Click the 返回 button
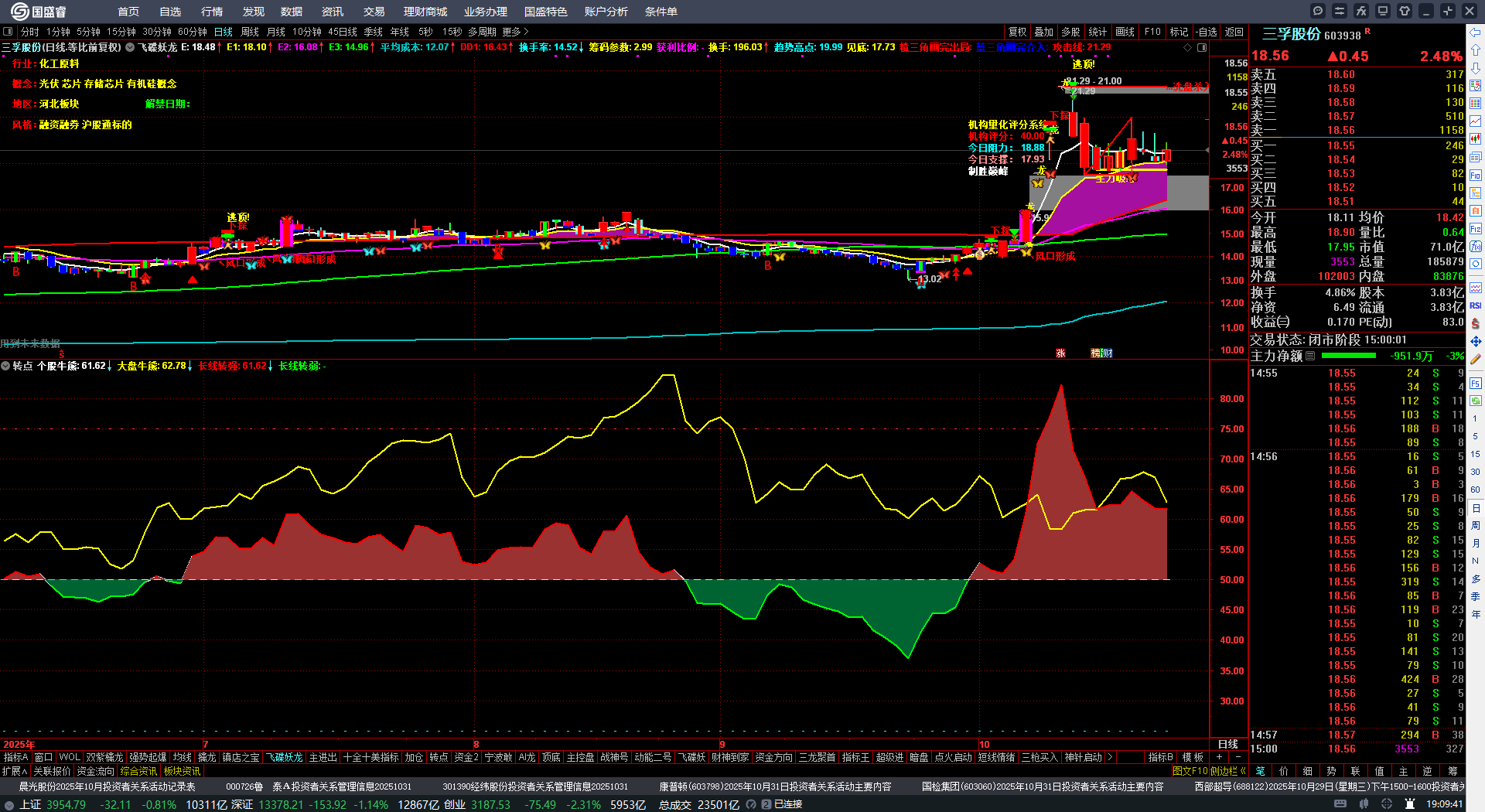The image size is (1485, 812). [x=1234, y=32]
